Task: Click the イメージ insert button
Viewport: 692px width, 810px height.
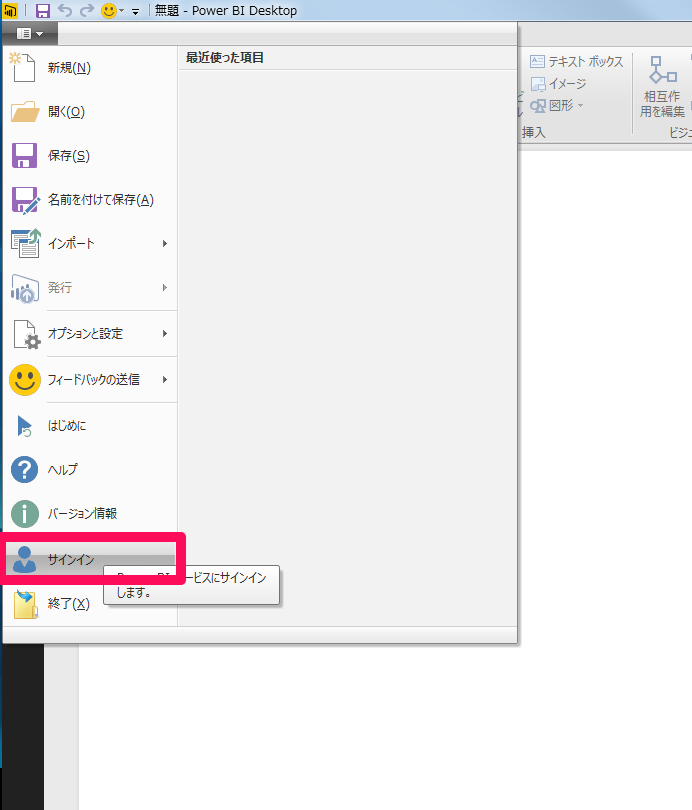Action: 559,84
